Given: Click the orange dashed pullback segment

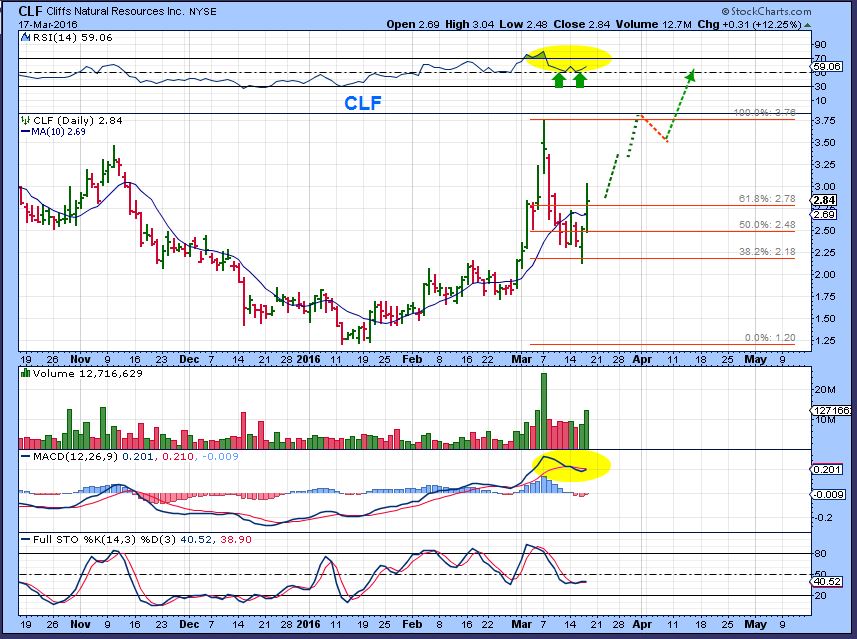Looking at the screenshot, I should pos(652,129).
